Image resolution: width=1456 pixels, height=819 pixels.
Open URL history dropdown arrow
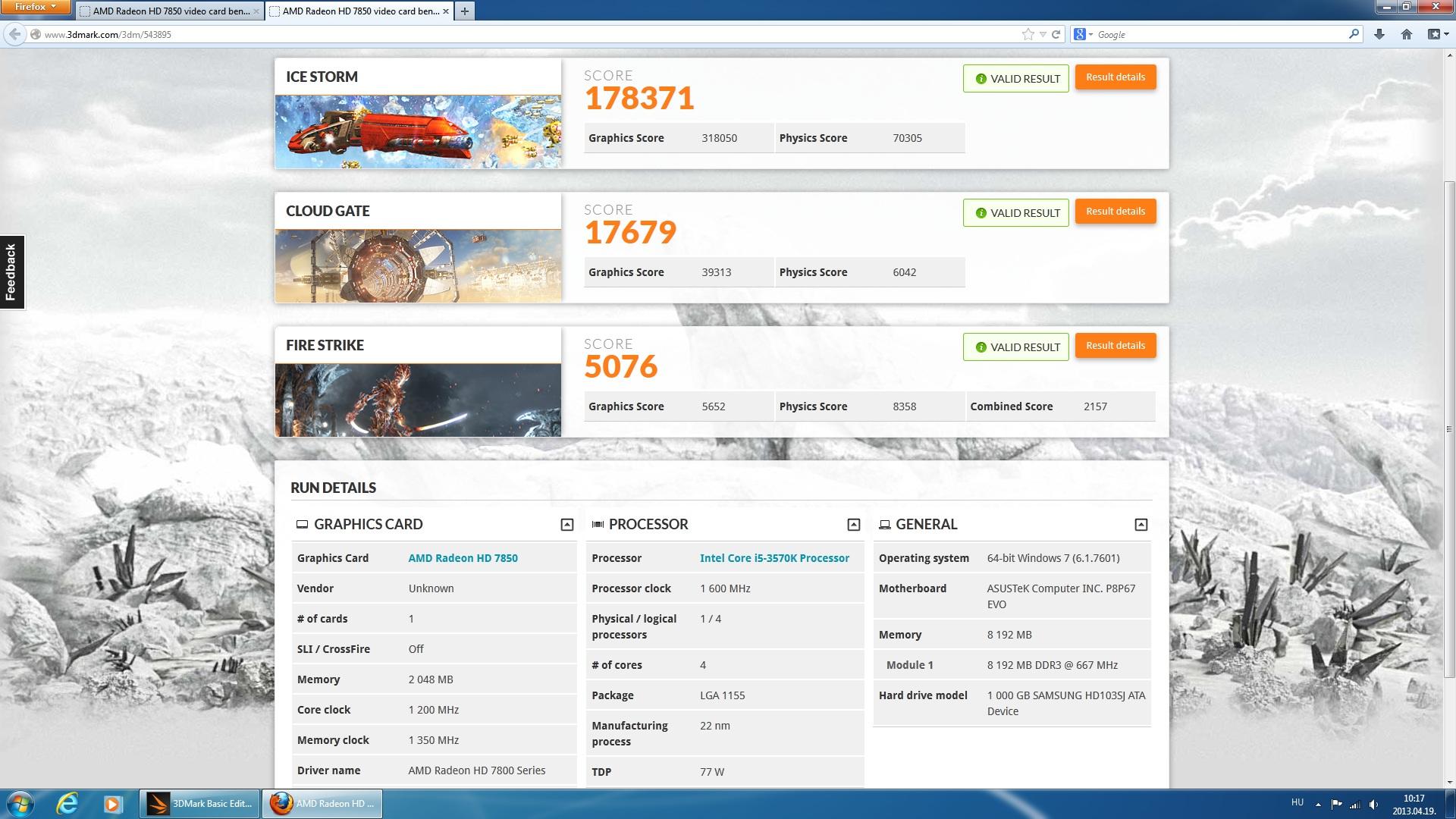pyautogui.click(x=1043, y=34)
